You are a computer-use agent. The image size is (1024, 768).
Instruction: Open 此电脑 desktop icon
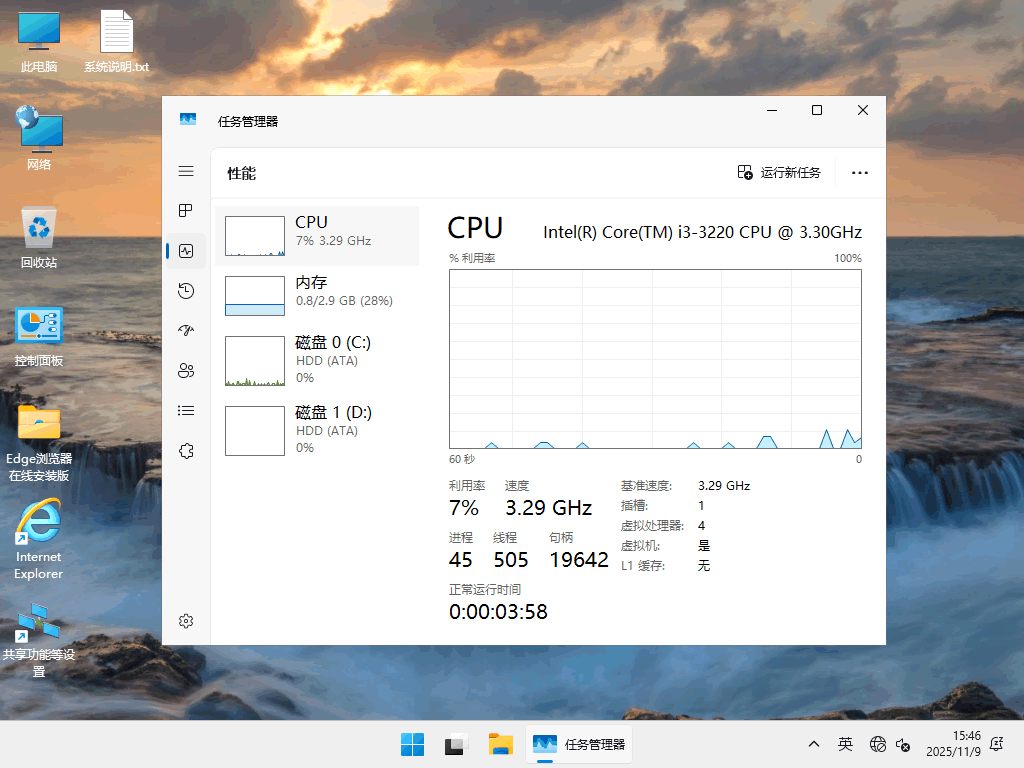pyautogui.click(x=39, y=40)
